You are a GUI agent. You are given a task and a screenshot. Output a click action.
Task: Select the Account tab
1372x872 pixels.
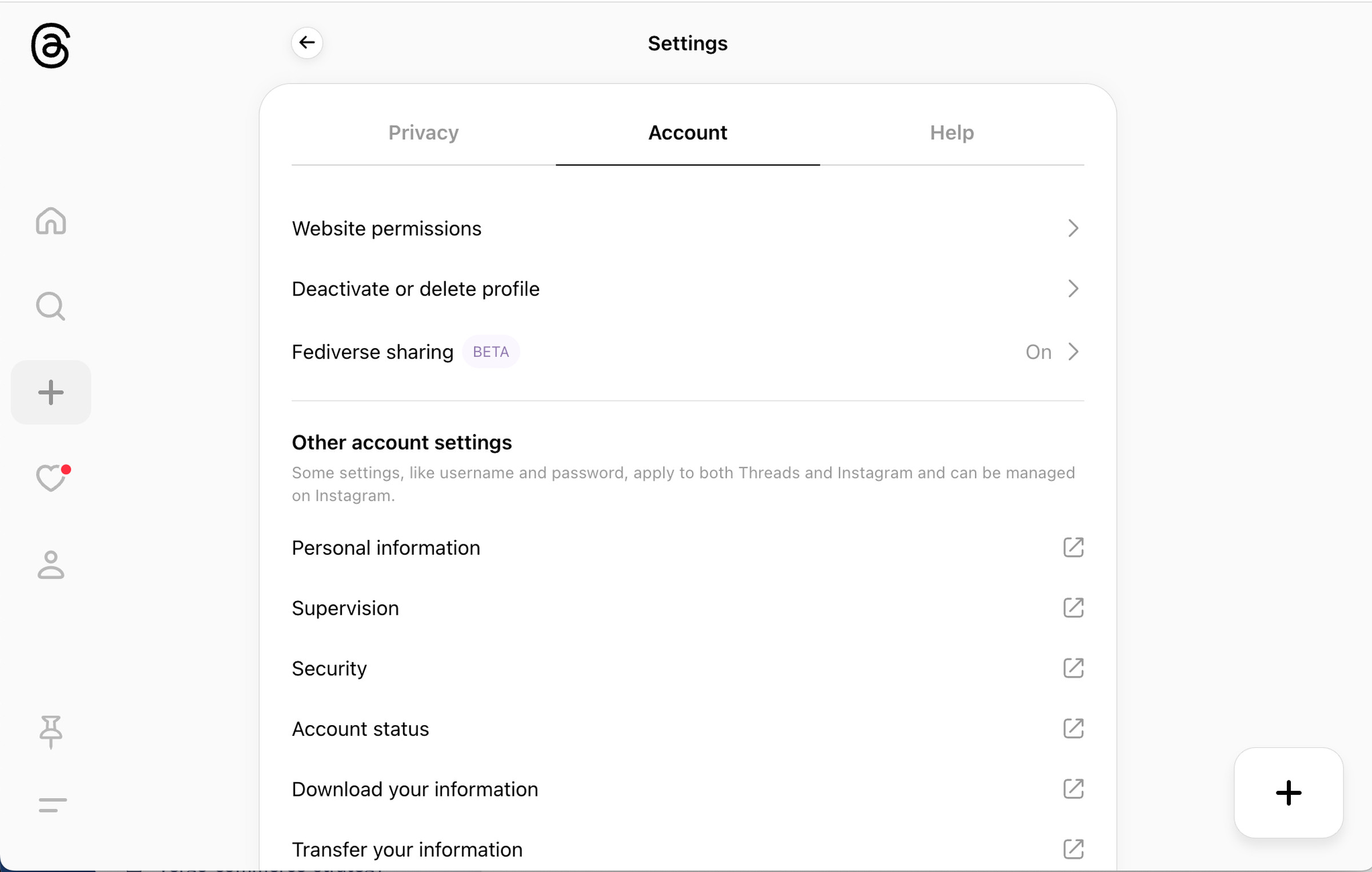click(688, 132)
